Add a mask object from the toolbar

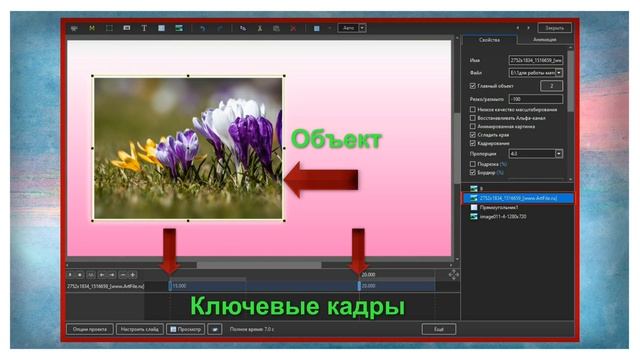(74, 28)
